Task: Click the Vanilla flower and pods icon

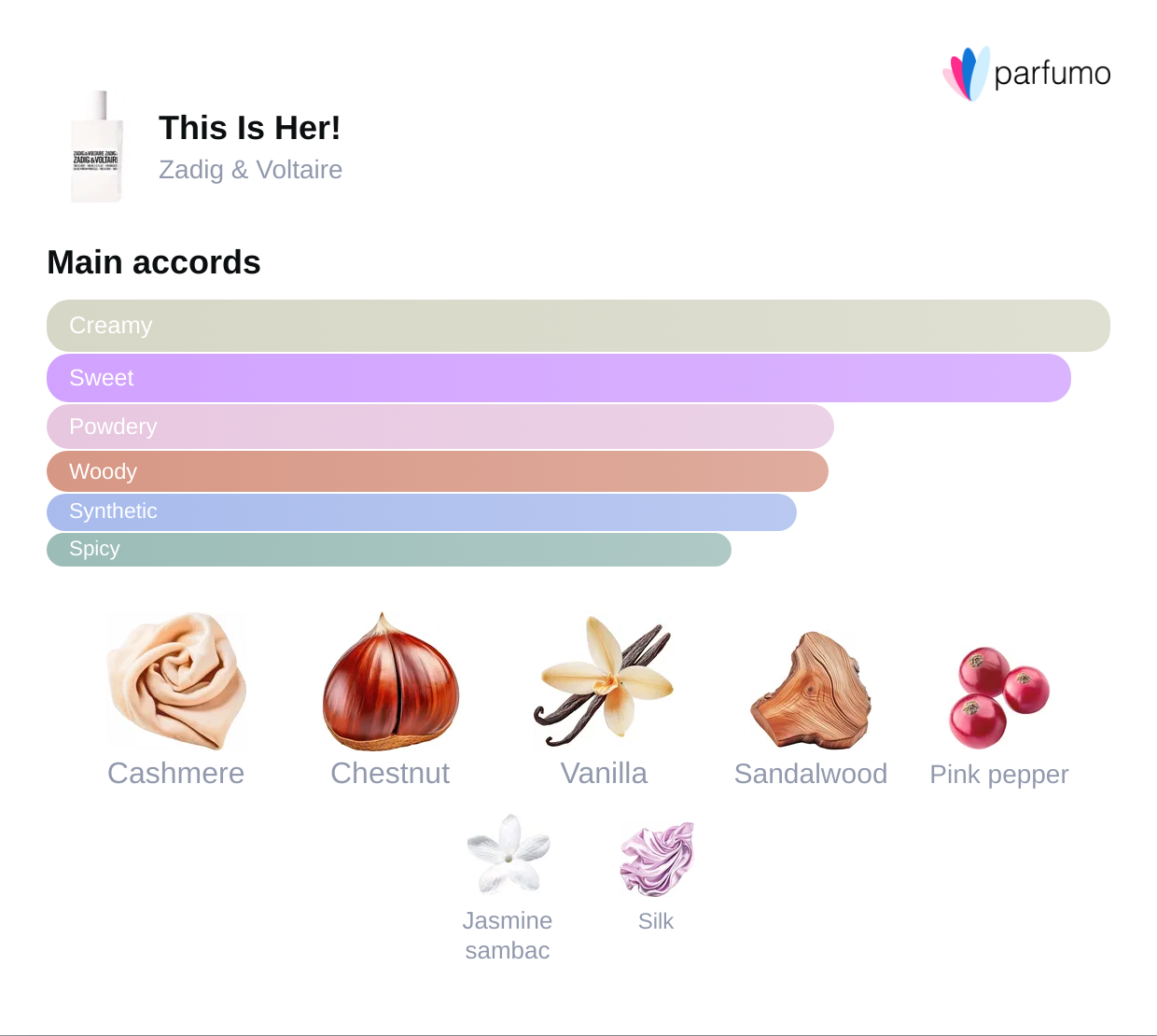Action: point(605,682)
